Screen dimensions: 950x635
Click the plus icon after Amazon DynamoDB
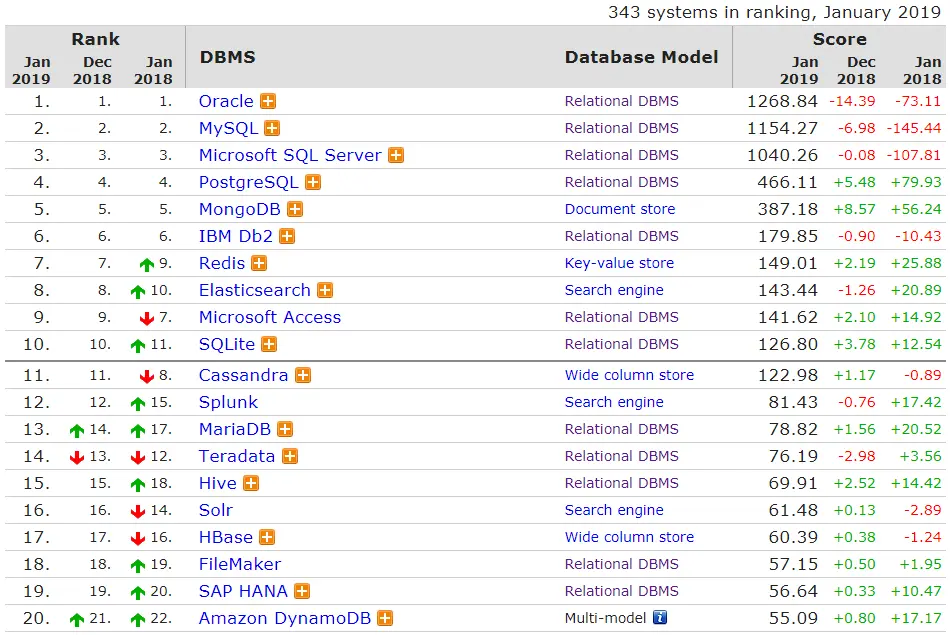(385, 619)
